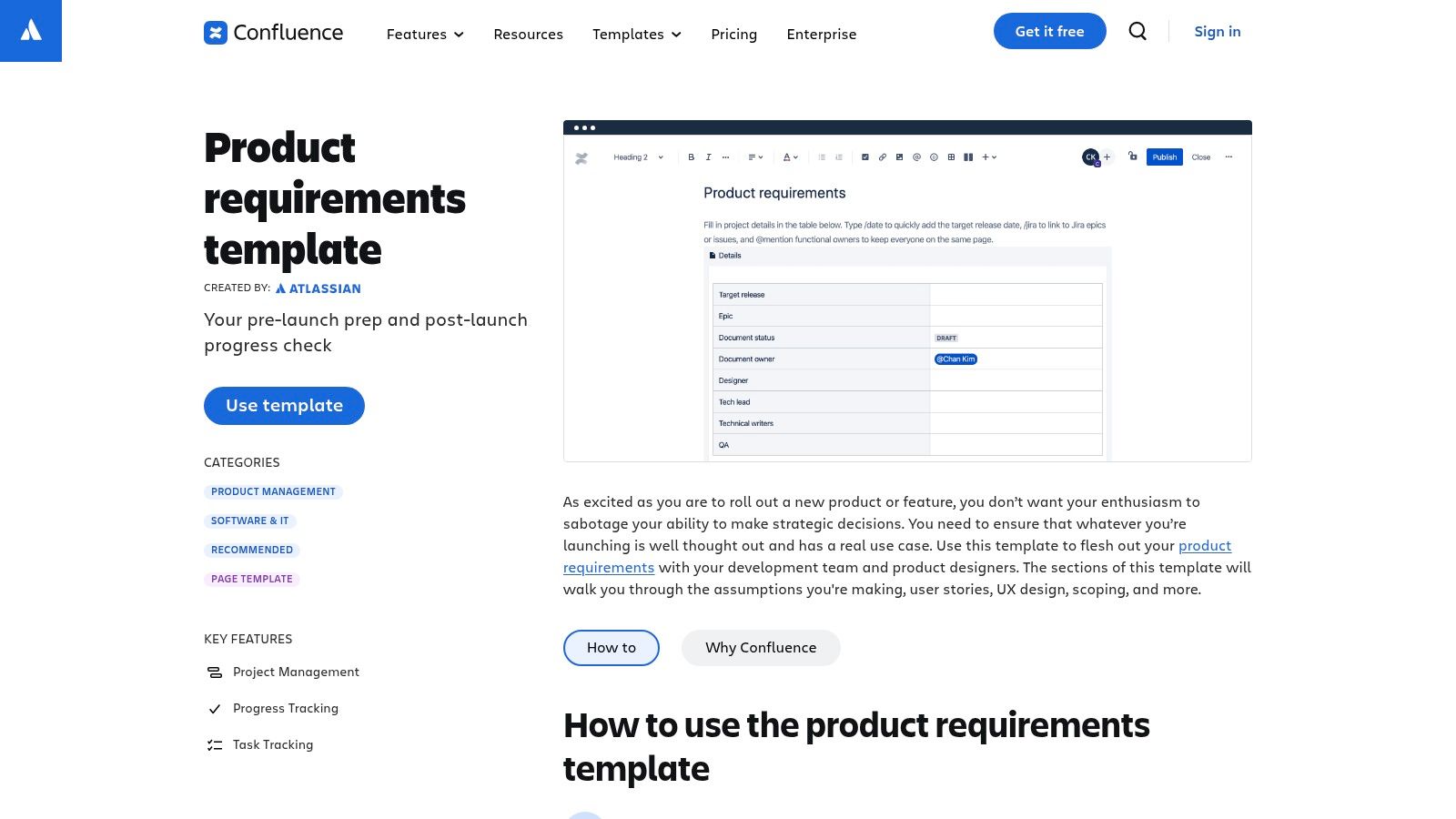Toggle the bullet list in the editor toolbar

pos(822,157)
